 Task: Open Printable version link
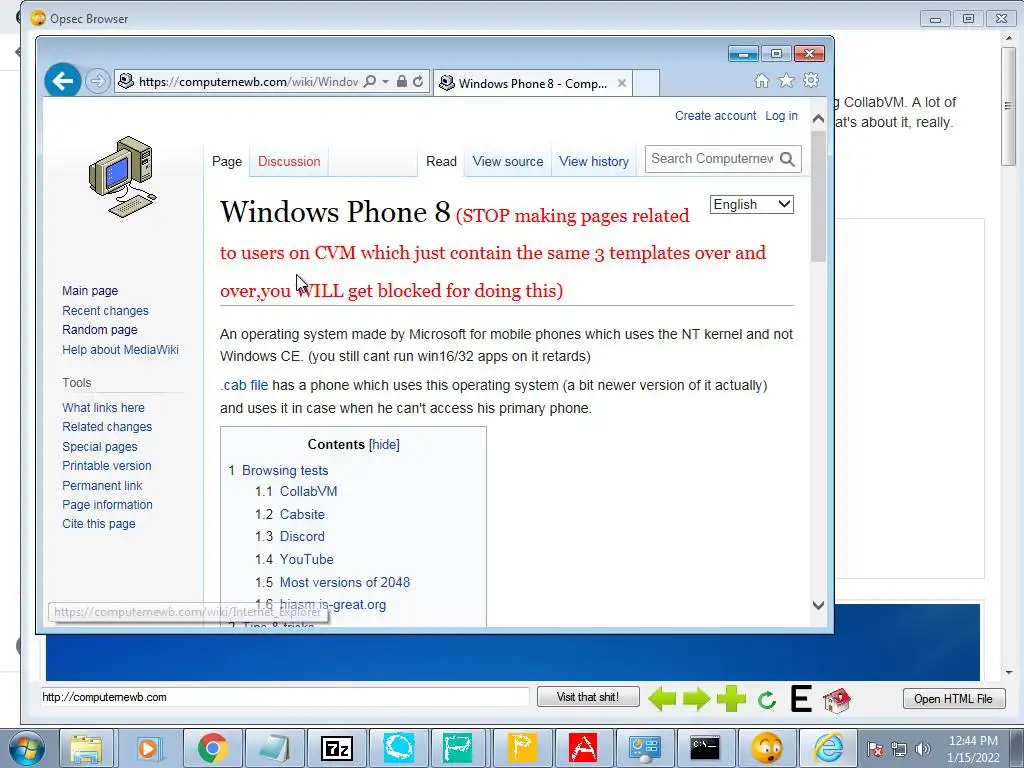coord(106,466)
